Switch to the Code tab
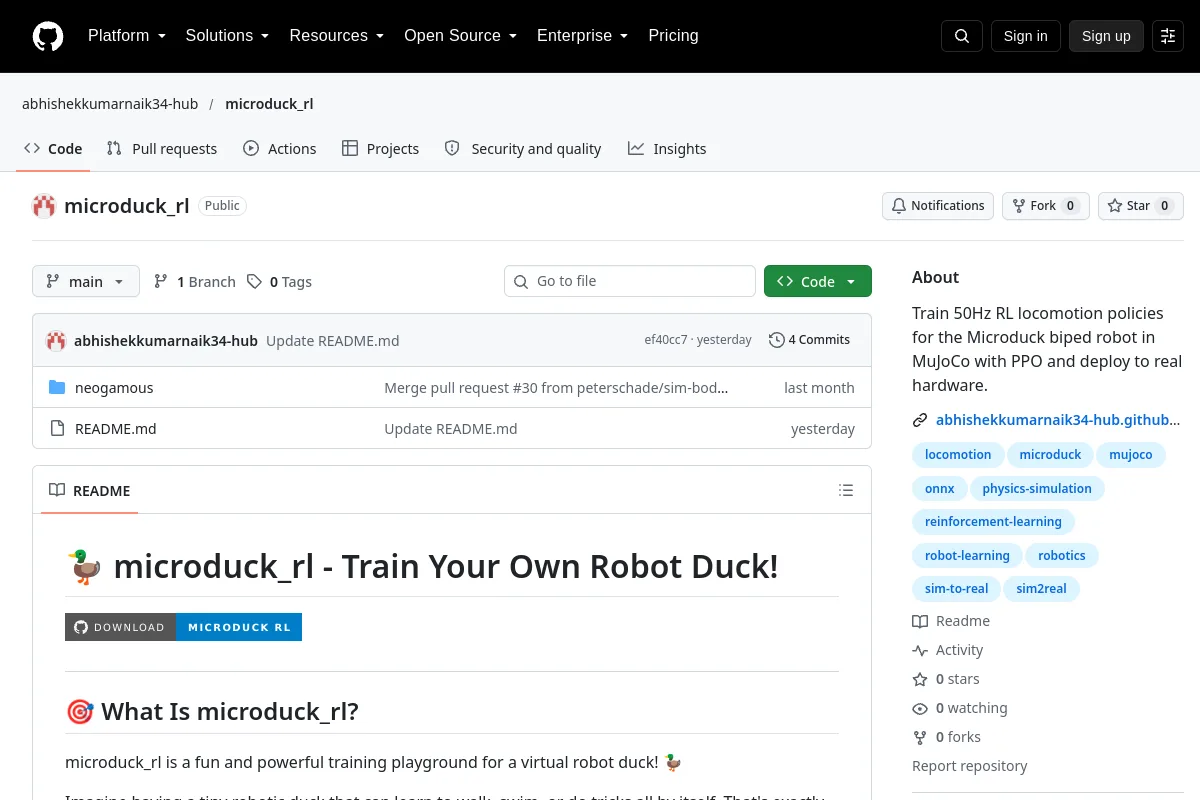 pyautogui.click(x=53, y=148)
